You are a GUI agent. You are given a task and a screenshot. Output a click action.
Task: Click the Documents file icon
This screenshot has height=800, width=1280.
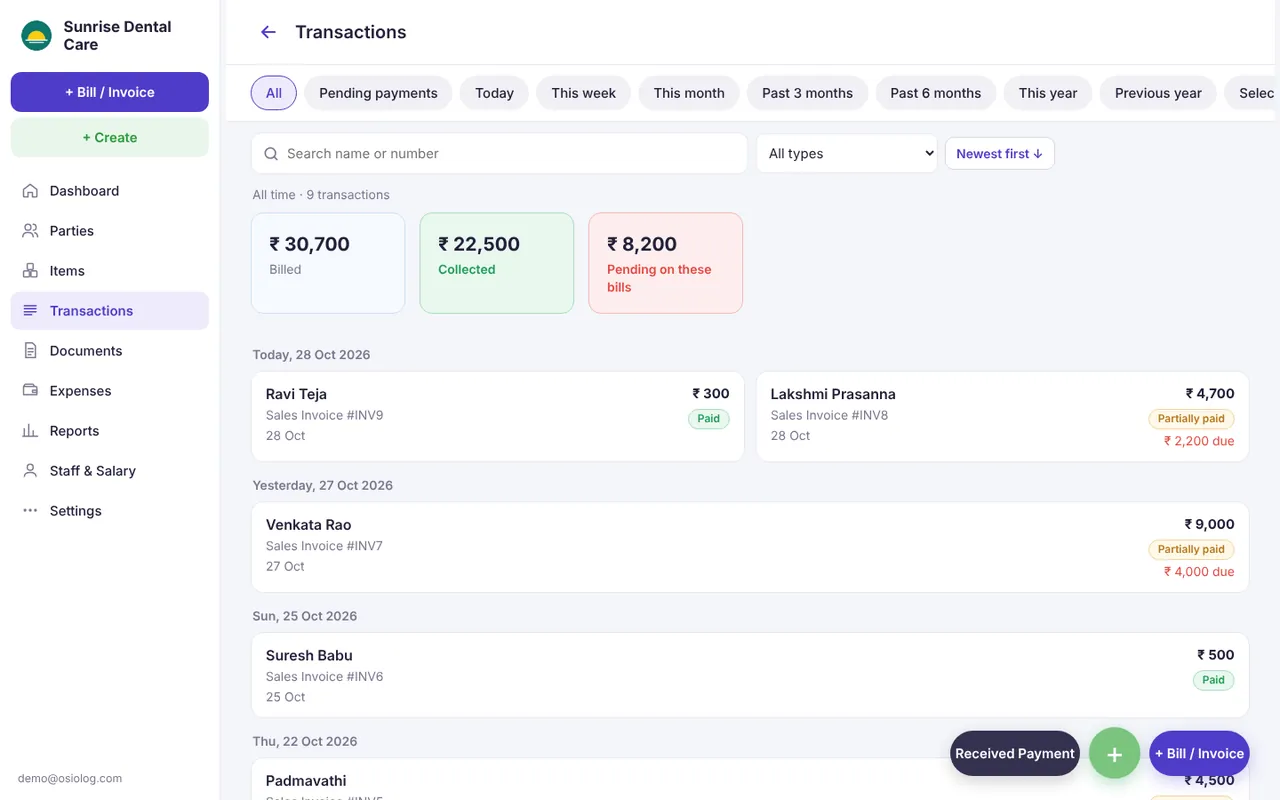(x=30, y=351)
